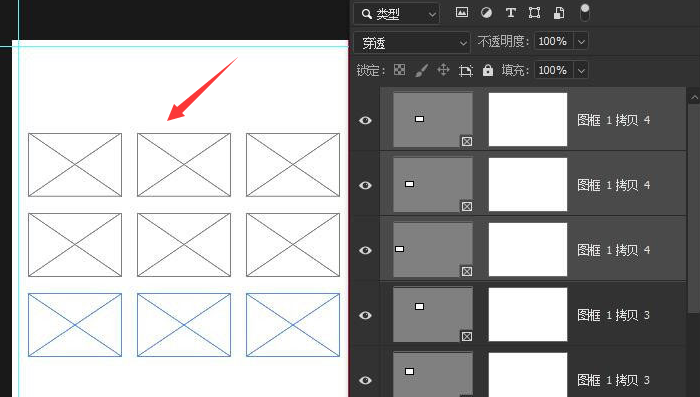Lock transparent pixels checkerboard icon
The image size is (700, 397).
(x=400, y=70)
